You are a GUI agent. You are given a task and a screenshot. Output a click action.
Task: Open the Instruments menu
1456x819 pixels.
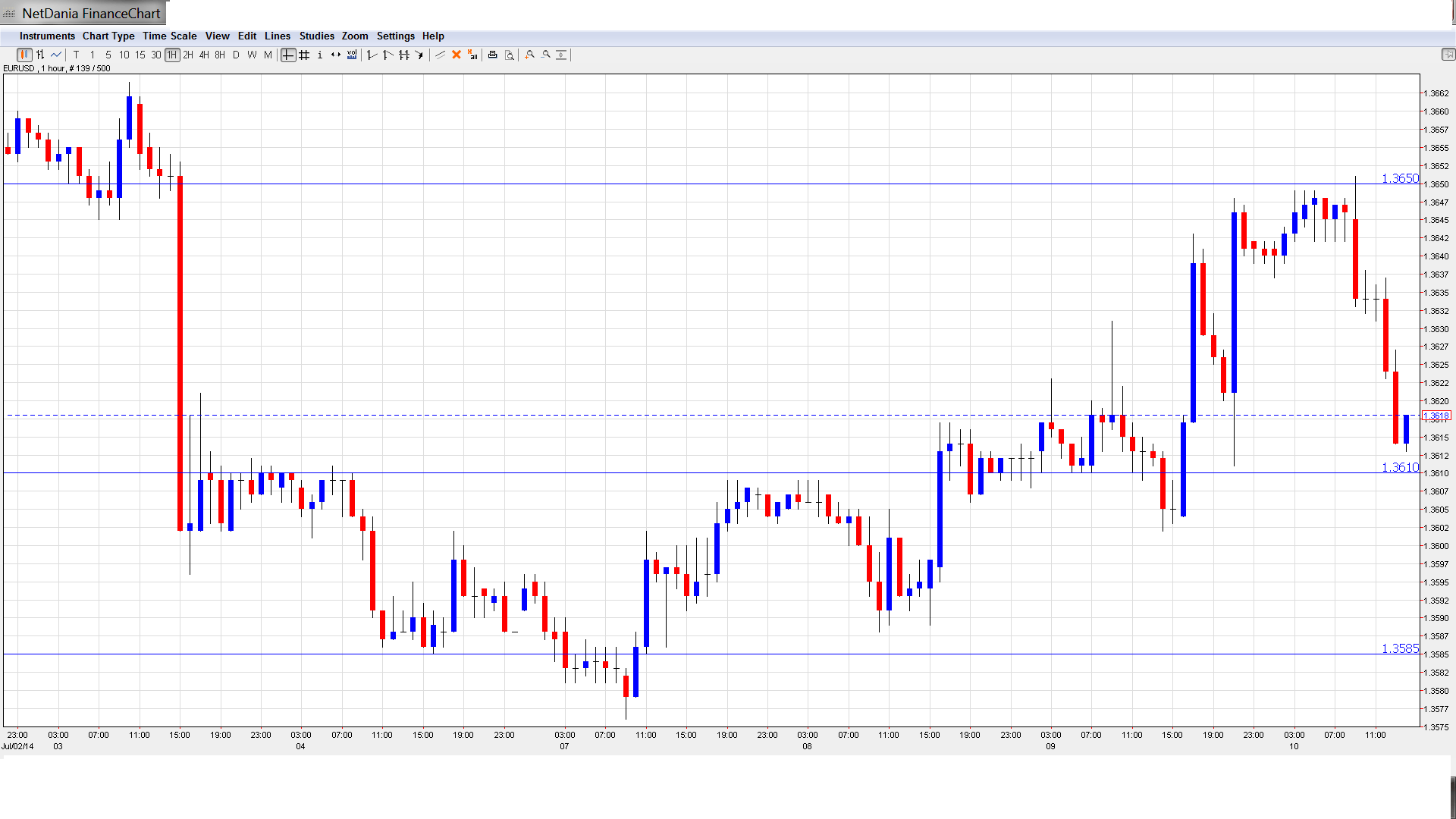click(47, 36)
